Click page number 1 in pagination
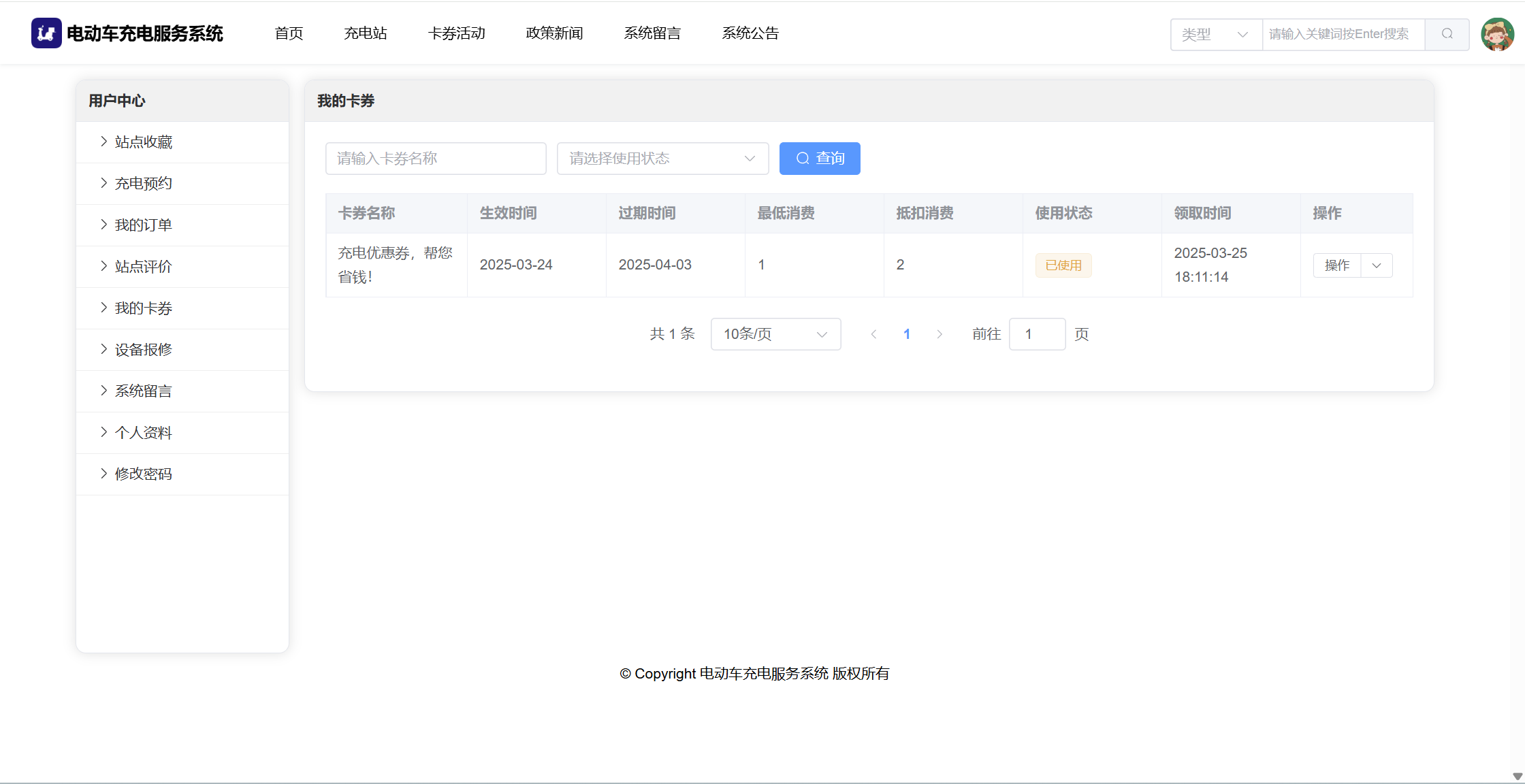Image resolution: width=1525 pixels, height=784 pixels. pyautogui.click(x=907, y=334)
